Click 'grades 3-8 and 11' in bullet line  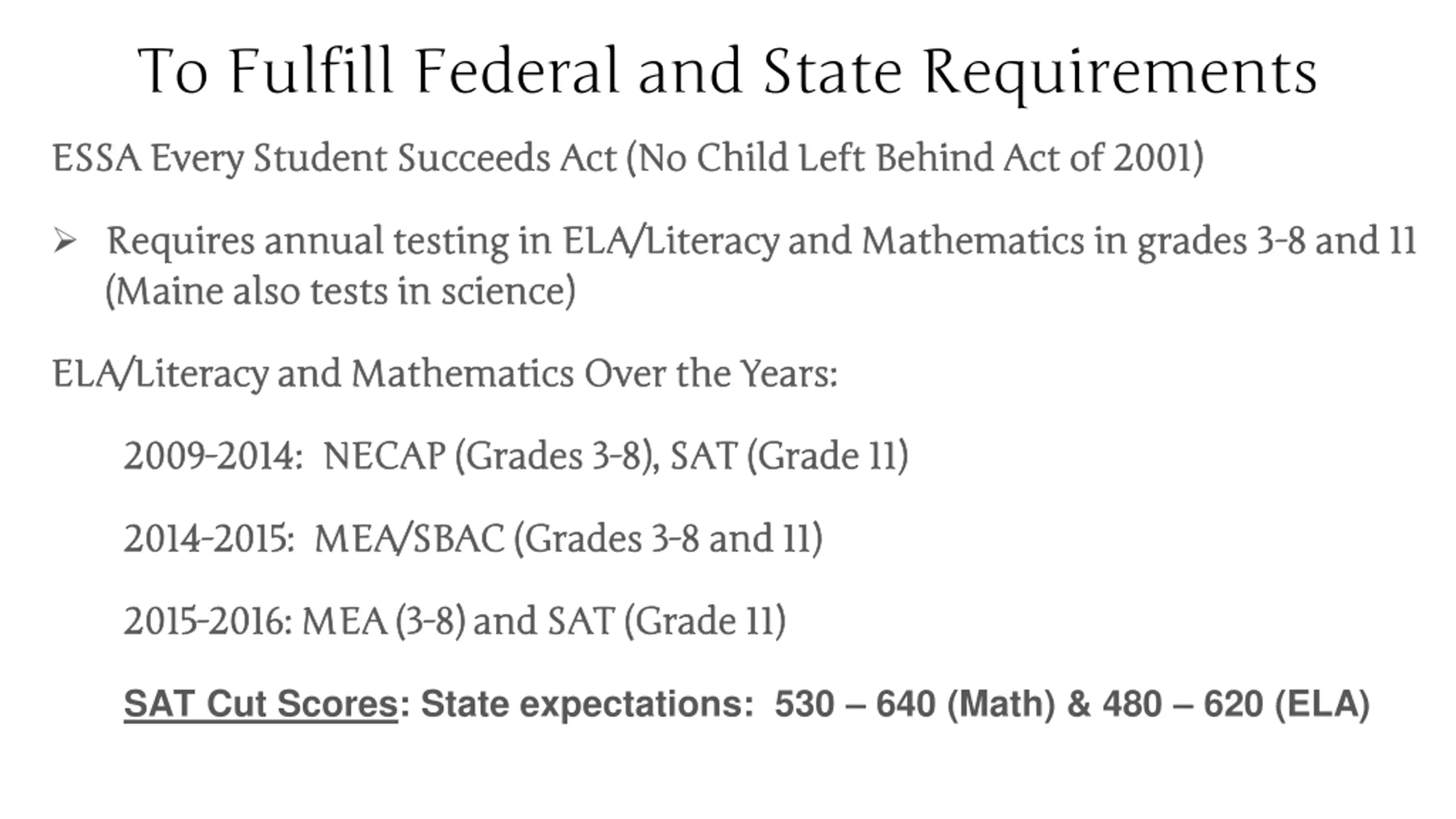click(1277, 241)
